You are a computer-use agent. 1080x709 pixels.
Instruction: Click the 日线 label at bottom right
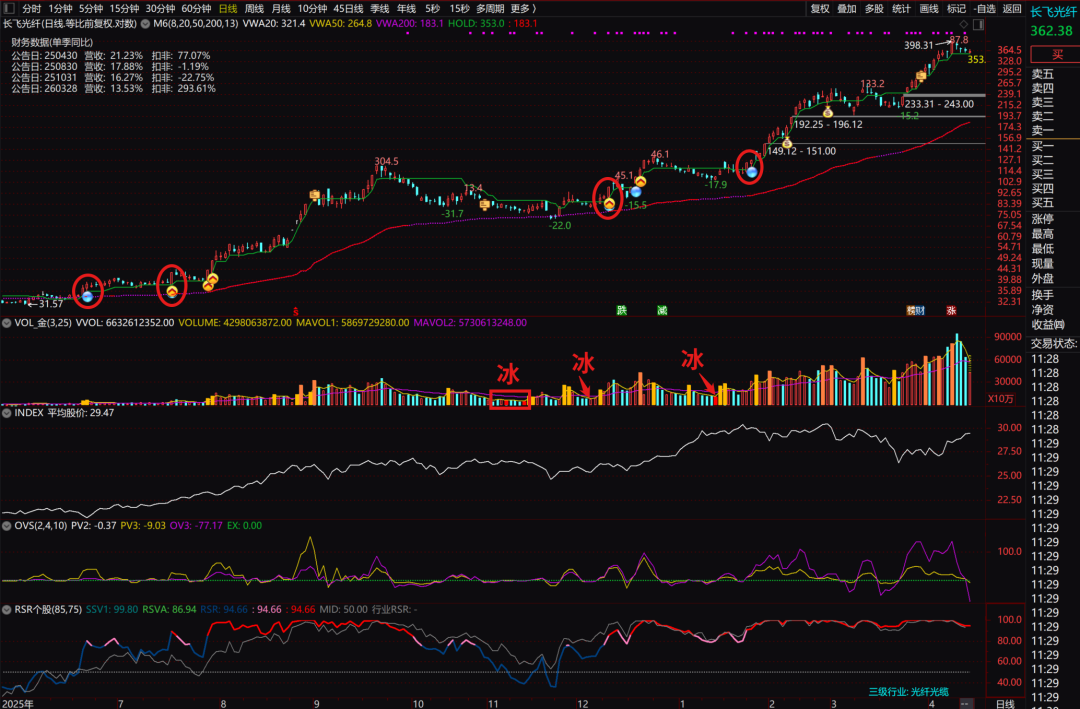(x=1005, y=703)
